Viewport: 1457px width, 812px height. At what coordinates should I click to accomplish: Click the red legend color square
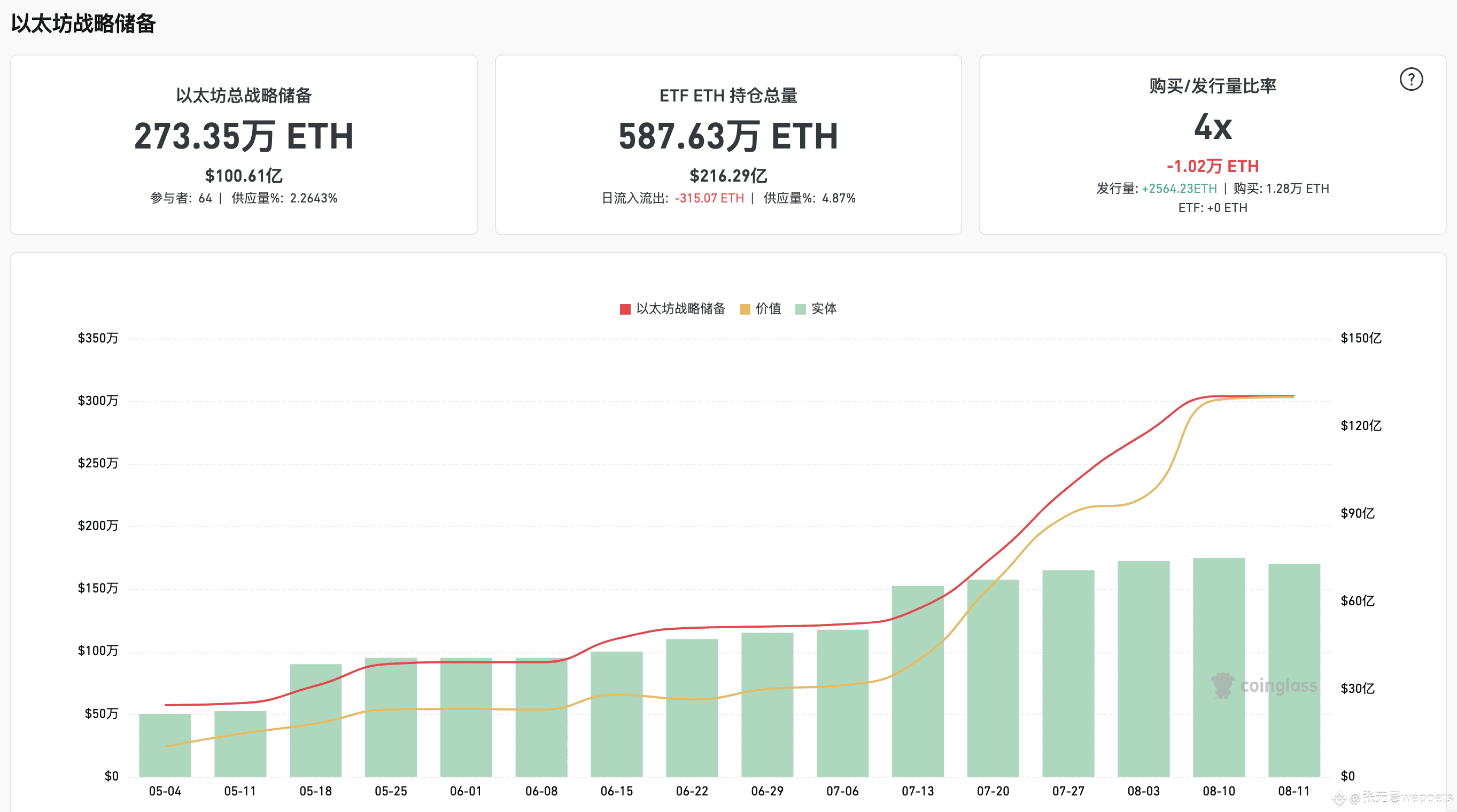pos(625,309)
